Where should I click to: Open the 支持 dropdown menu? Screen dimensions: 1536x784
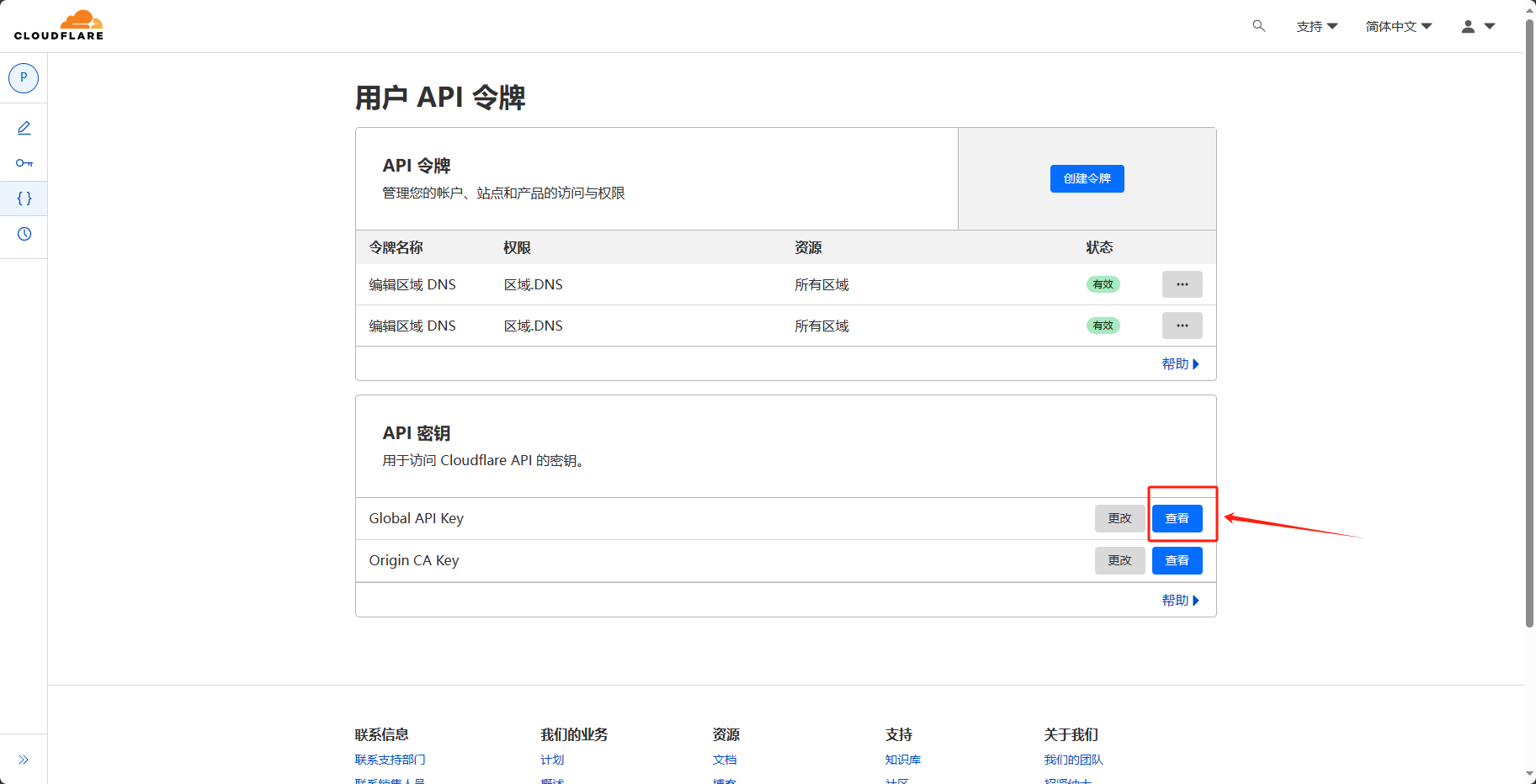click(x=1317, y=27)
